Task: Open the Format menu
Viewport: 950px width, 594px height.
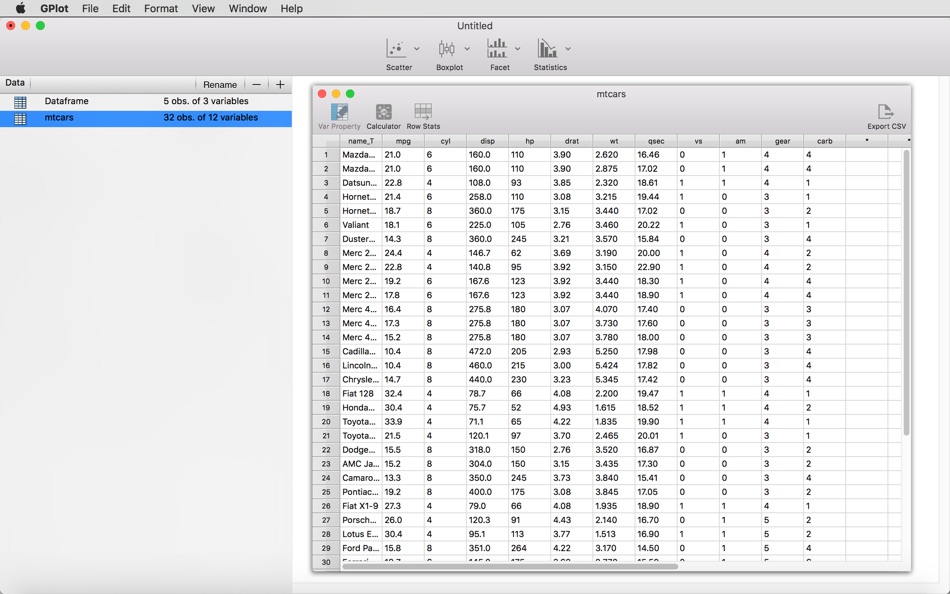Action: click(161, 8)
